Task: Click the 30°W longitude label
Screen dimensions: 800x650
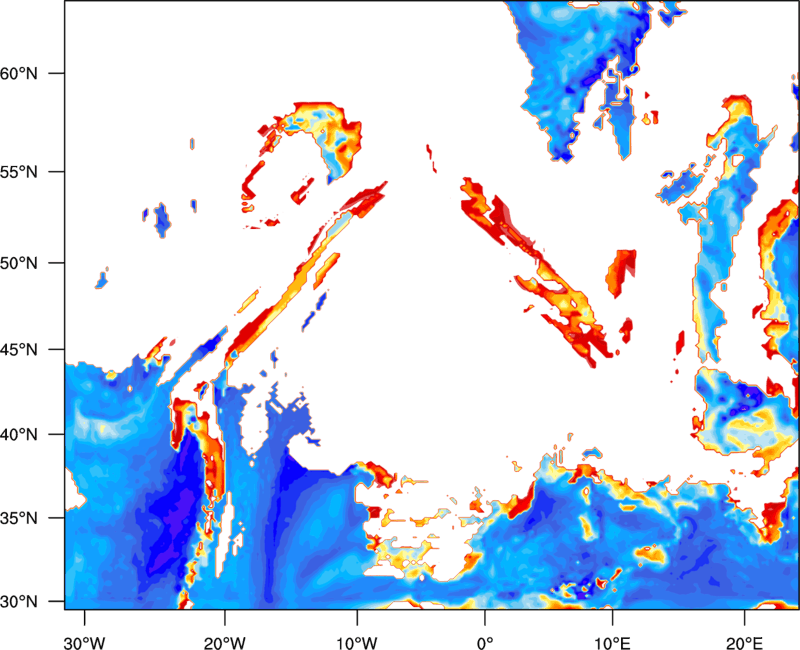Action: [84, 642]
